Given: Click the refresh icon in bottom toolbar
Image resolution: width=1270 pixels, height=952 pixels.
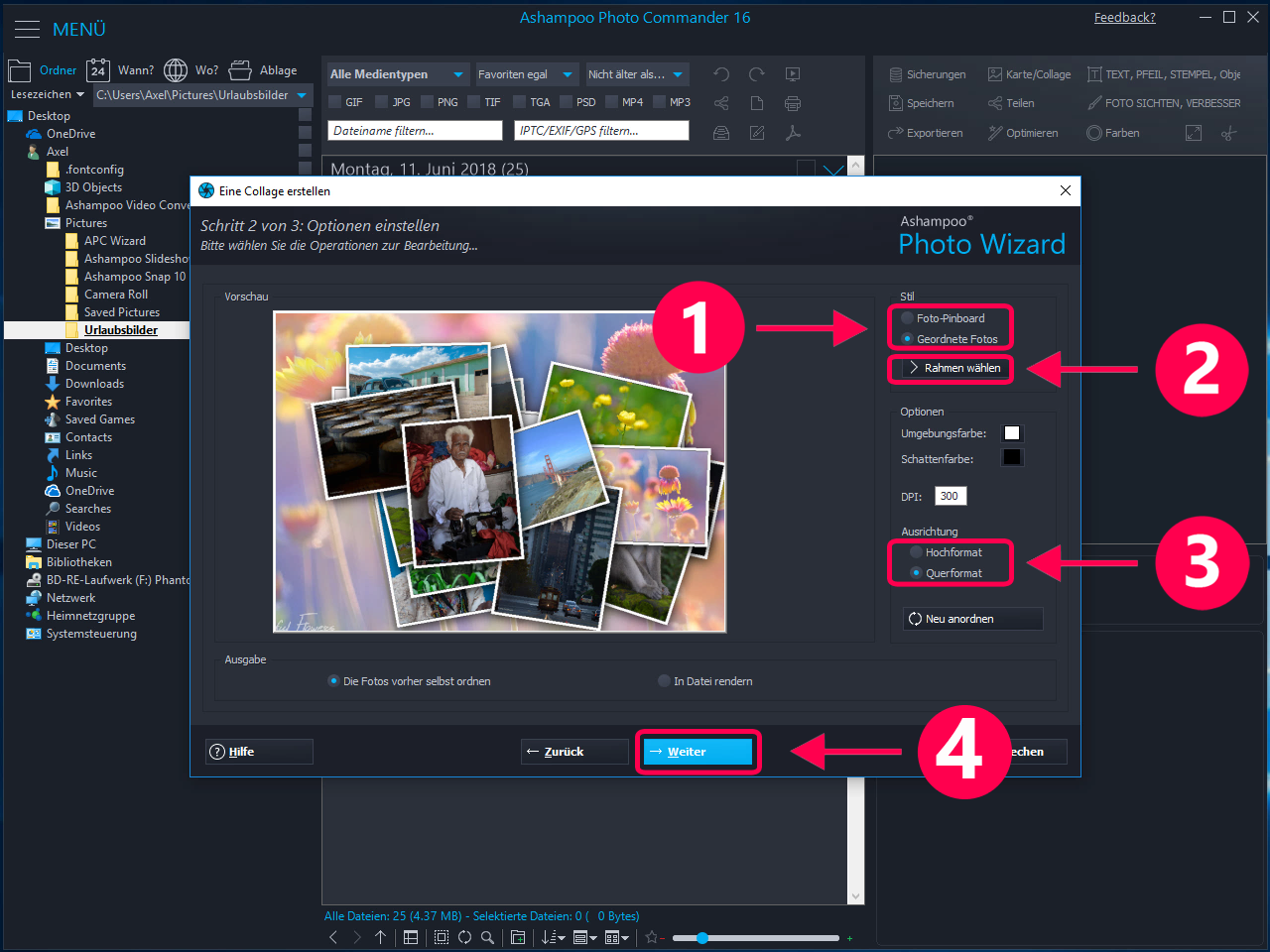Looking at the screenshot, I should [464, 937].
